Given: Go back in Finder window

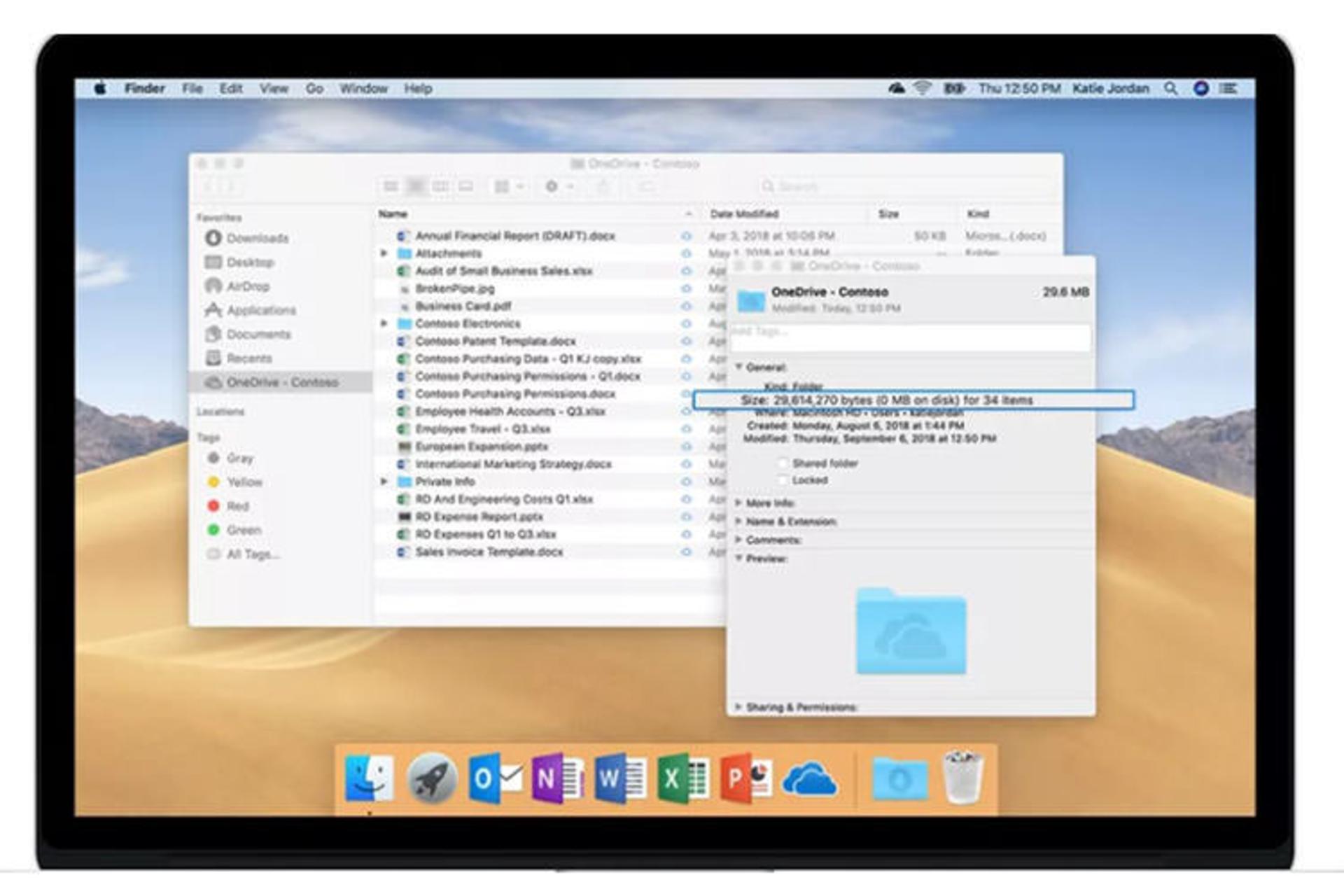Looking at the screenshot, I should coord(208,186).
